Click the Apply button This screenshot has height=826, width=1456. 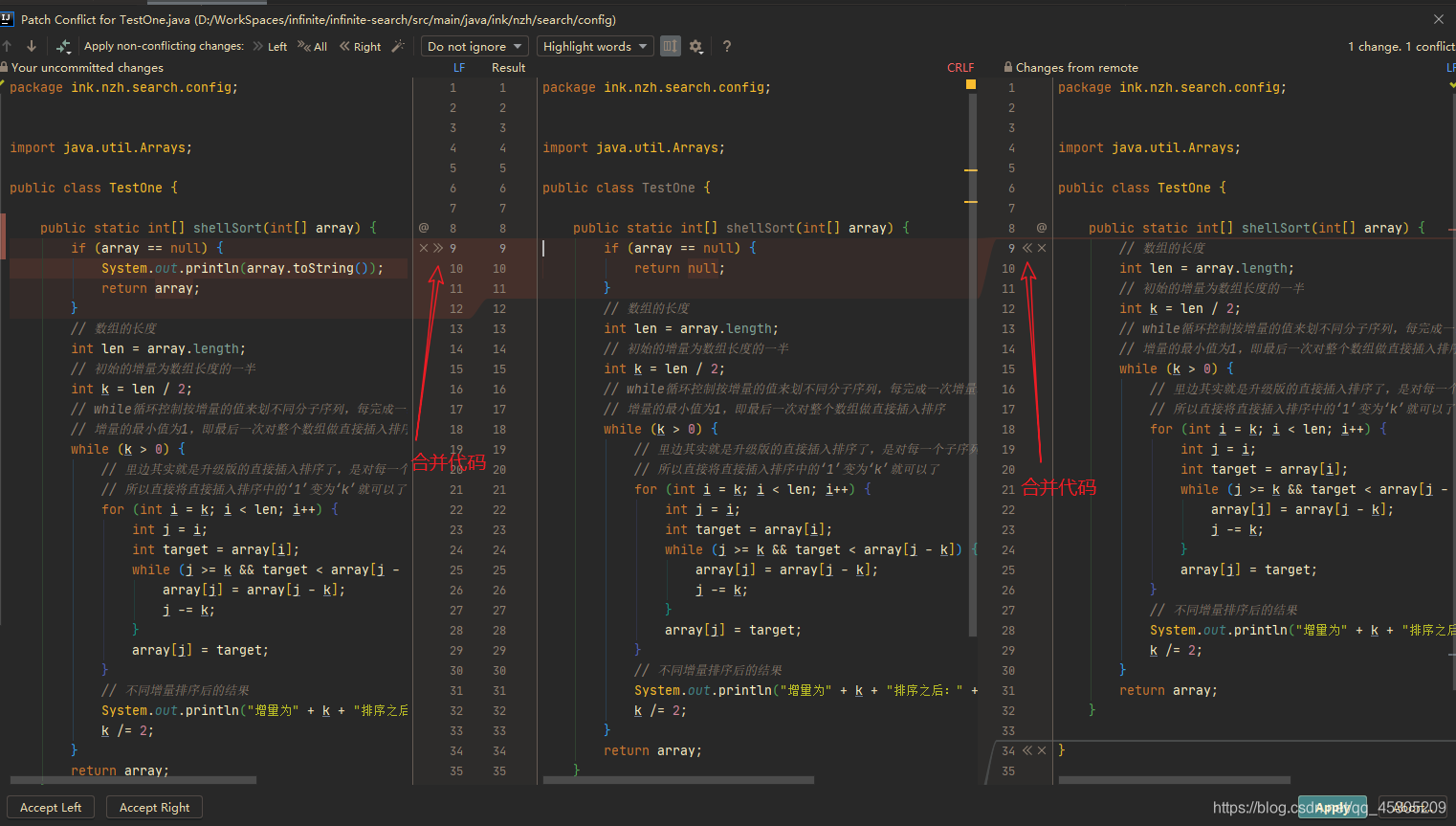(1333, 807)
